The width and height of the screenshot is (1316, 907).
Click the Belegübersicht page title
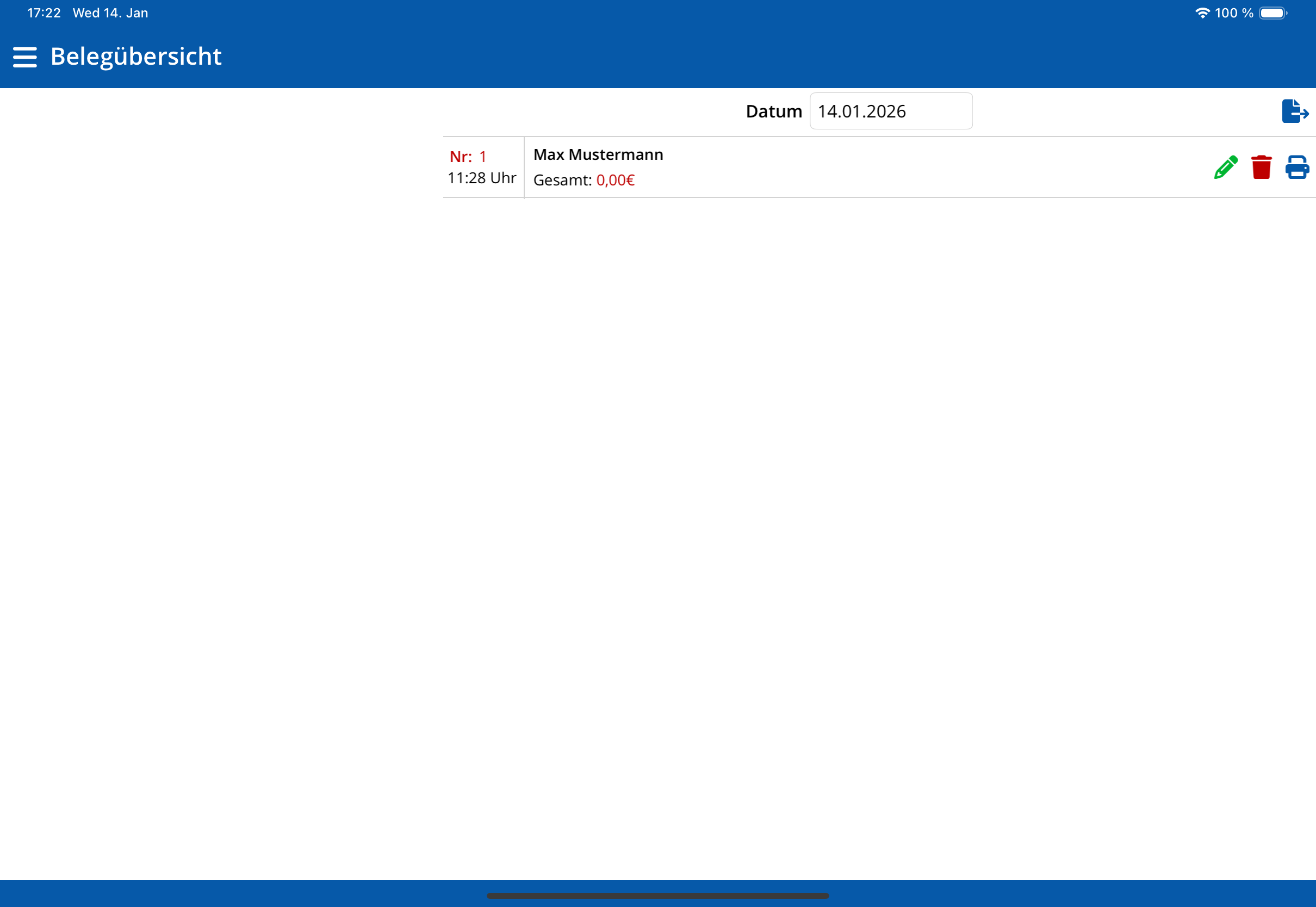coord(136,57)
